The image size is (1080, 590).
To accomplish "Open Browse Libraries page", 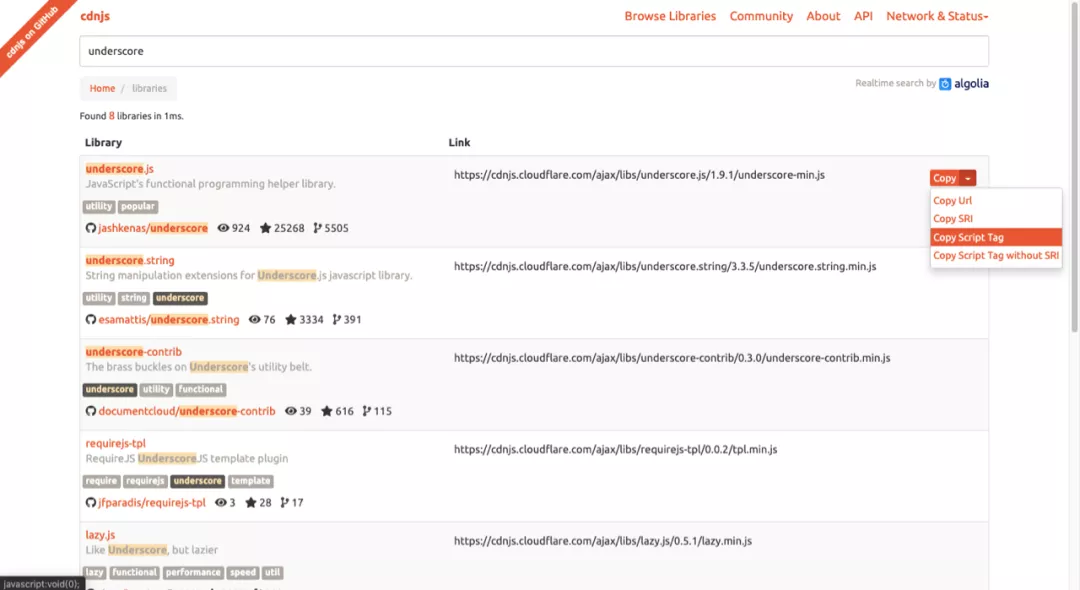I will [670, 16].
